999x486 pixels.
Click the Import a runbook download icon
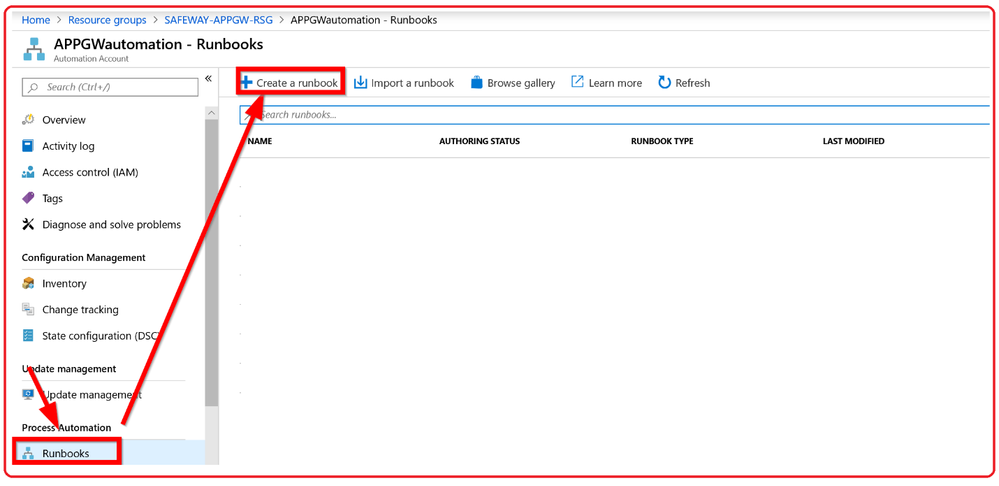[x=361, y=83]
